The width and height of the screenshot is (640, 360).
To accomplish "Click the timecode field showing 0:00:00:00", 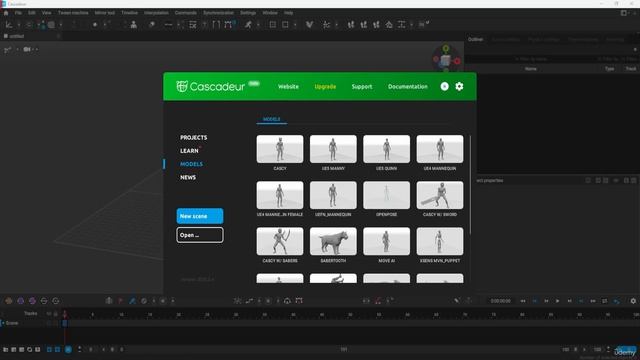I will [x=500, y=301].
